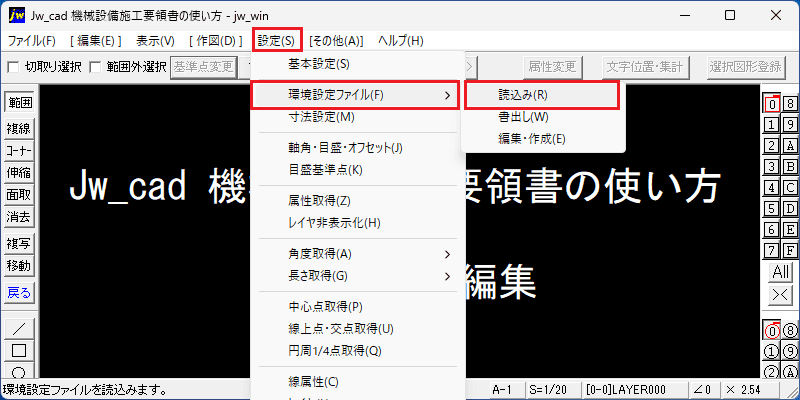Choose レイヤ非表示化(H) entry
The width and height of the screenshot is (800, 400).
click(358, 223)
